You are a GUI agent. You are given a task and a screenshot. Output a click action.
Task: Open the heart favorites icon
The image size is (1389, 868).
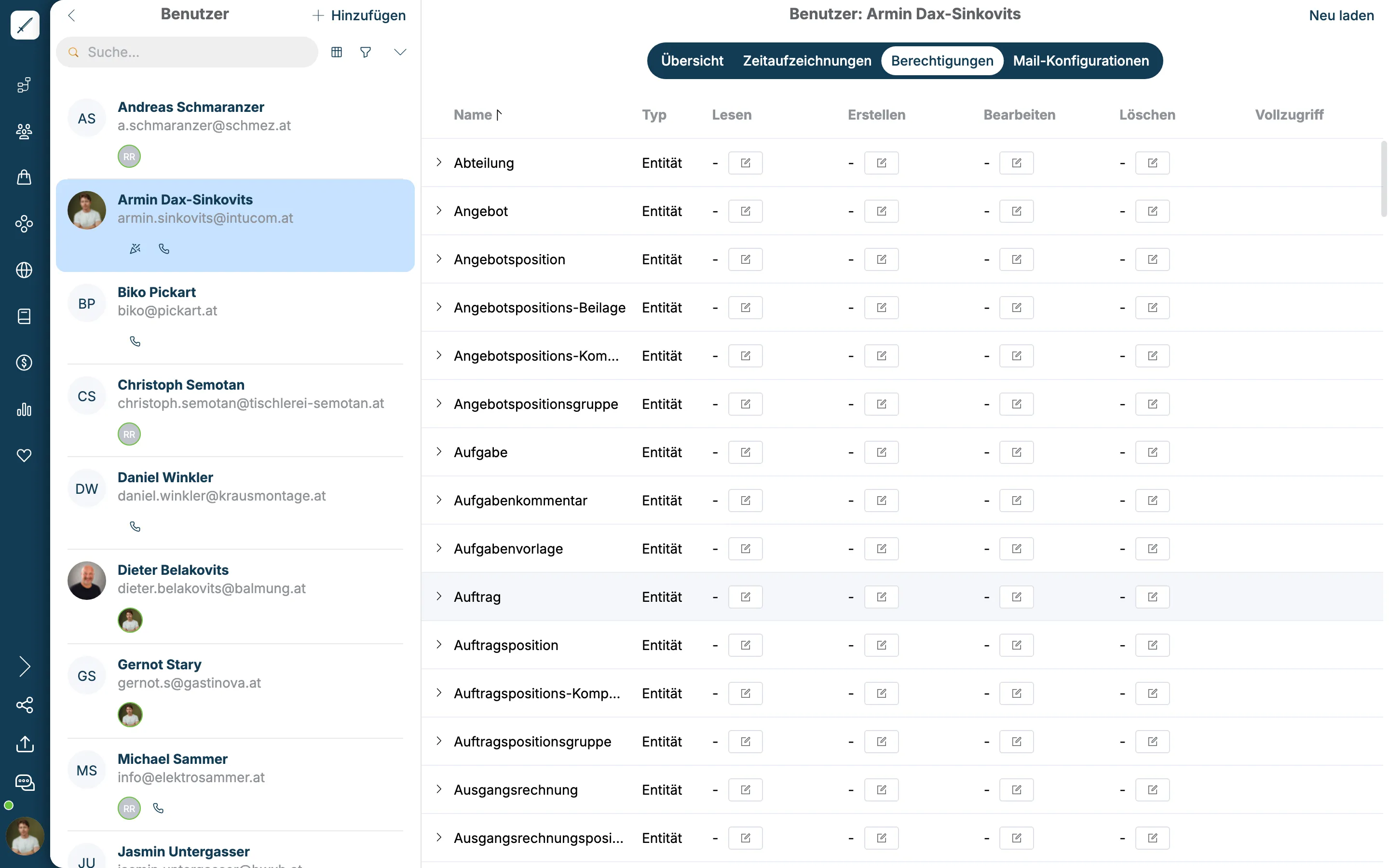pos(24,455)
